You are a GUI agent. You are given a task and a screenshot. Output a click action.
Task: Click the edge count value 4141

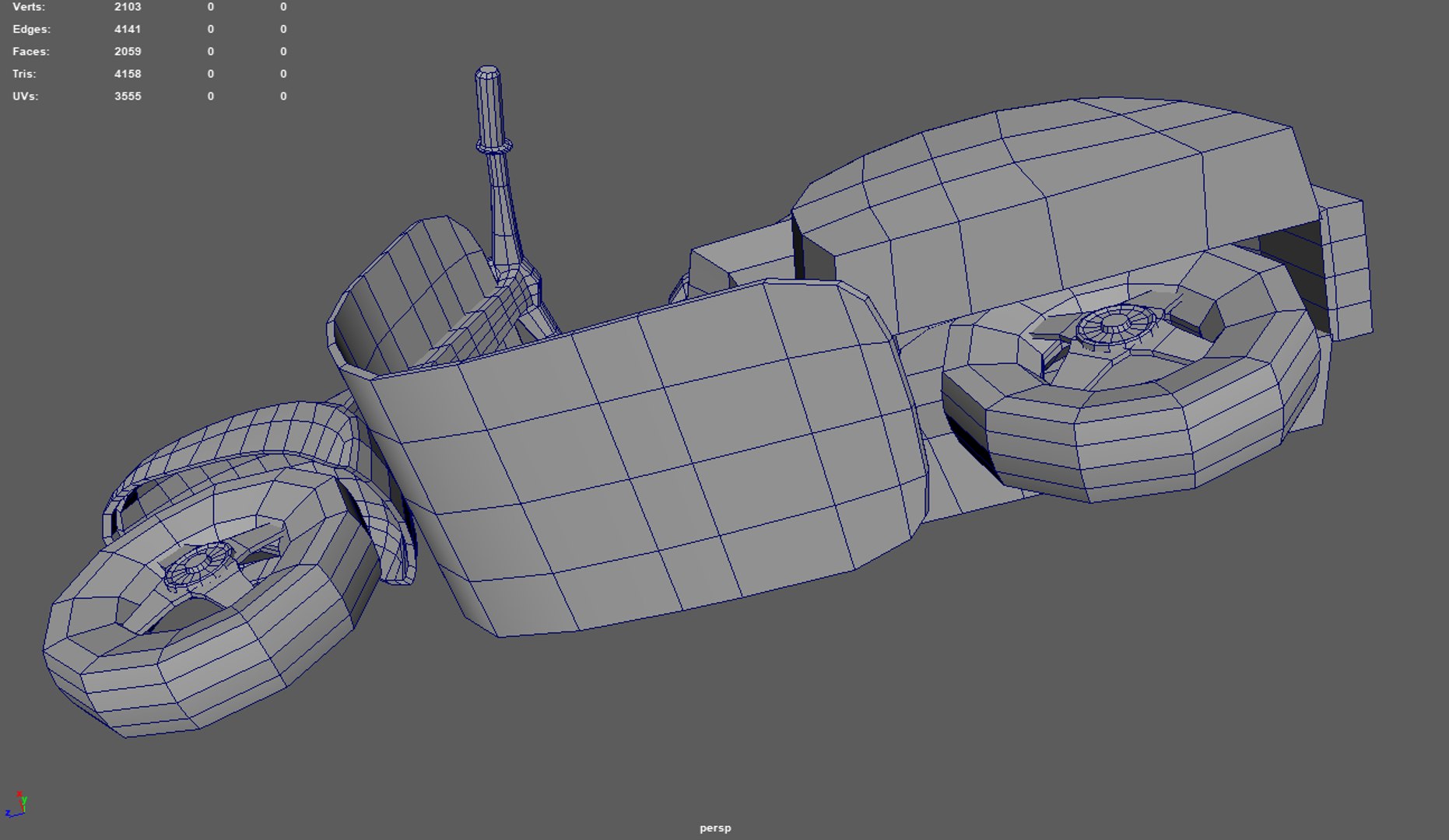point(128,29)
